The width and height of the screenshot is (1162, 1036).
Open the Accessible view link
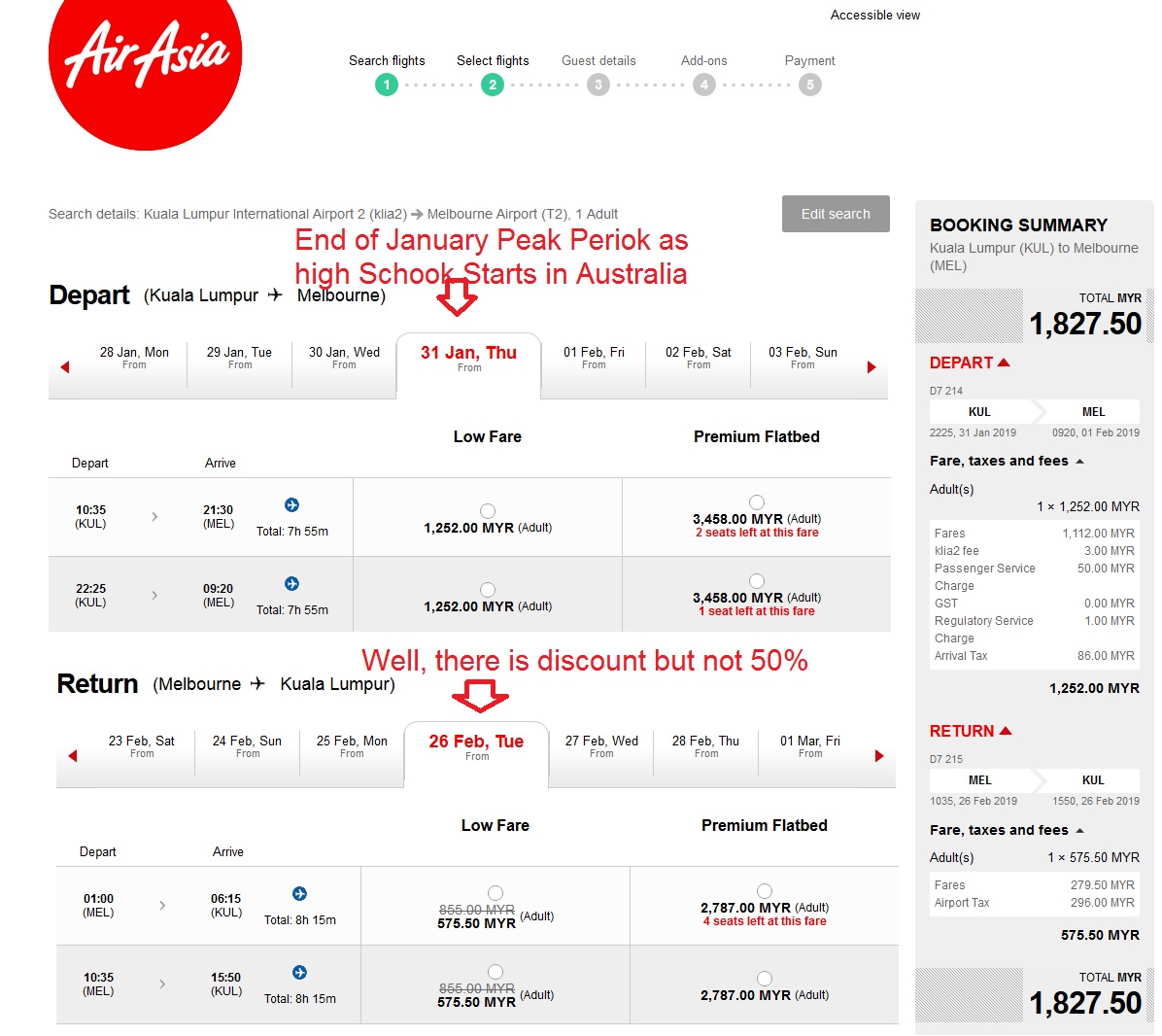(874, 16)
